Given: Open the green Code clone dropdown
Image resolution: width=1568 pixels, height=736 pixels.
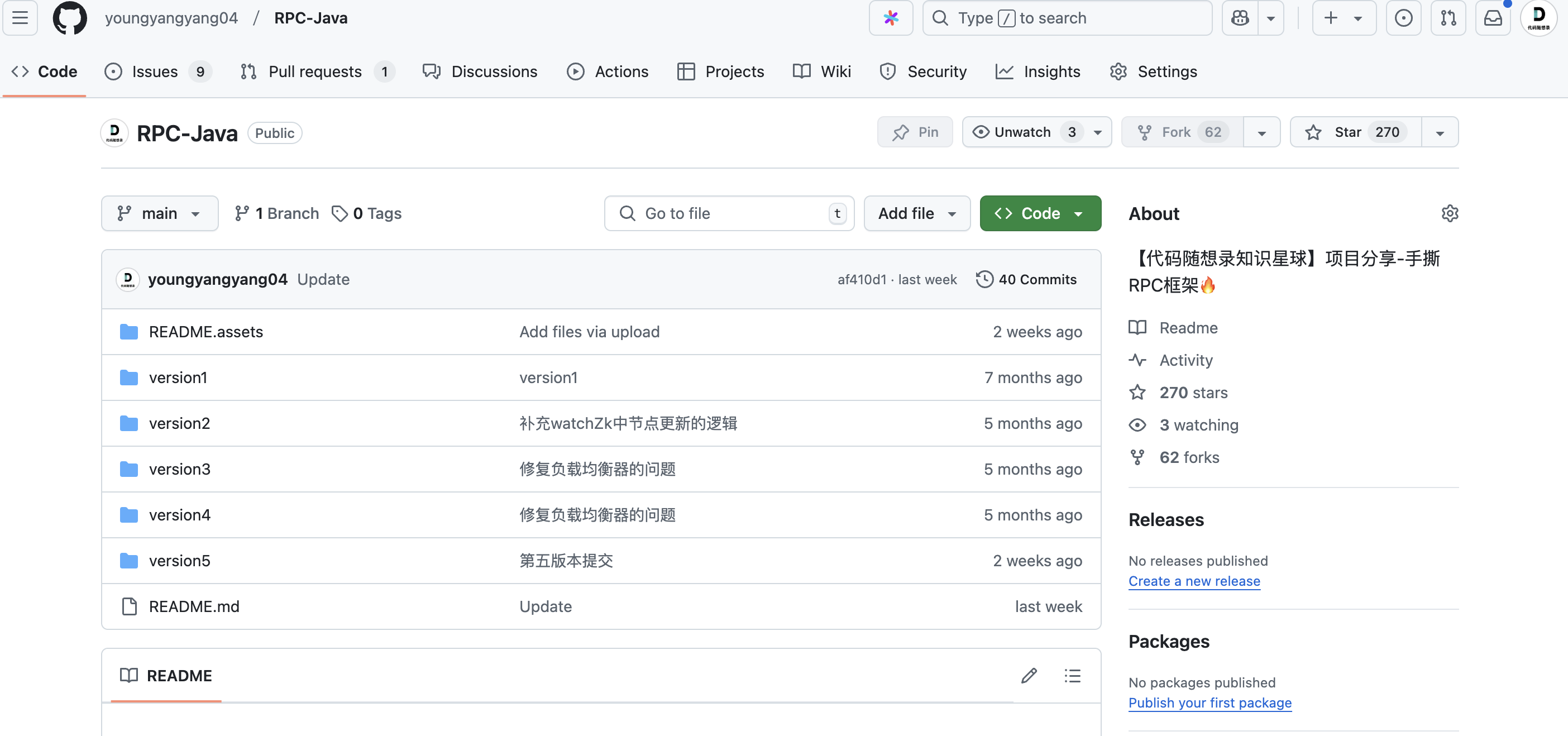Looking at the screenshot, I should click(1040, 213).
